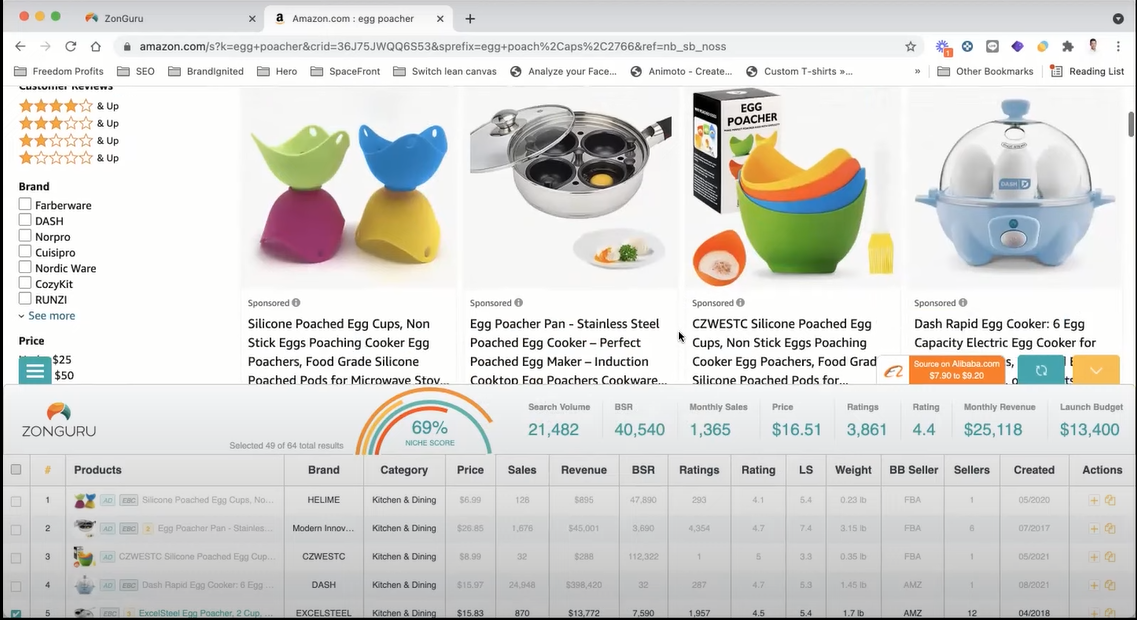Click the yellow and blue circles extension icon
Viewport: 1137px width, 620px height.
pos(1043,46)
